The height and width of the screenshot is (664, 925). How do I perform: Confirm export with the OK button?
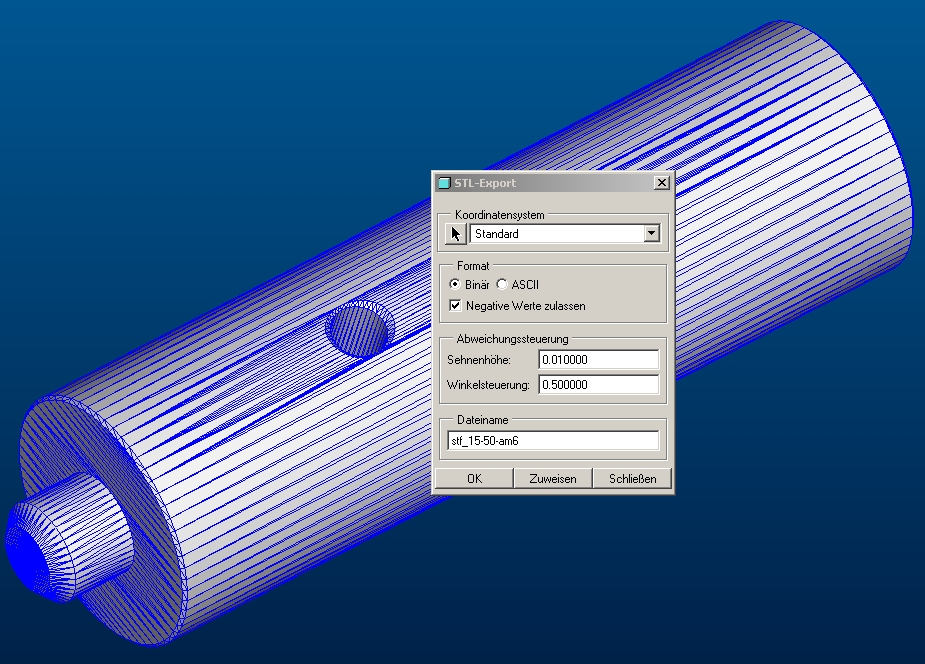pyautogui.click(x=474, y=478)
